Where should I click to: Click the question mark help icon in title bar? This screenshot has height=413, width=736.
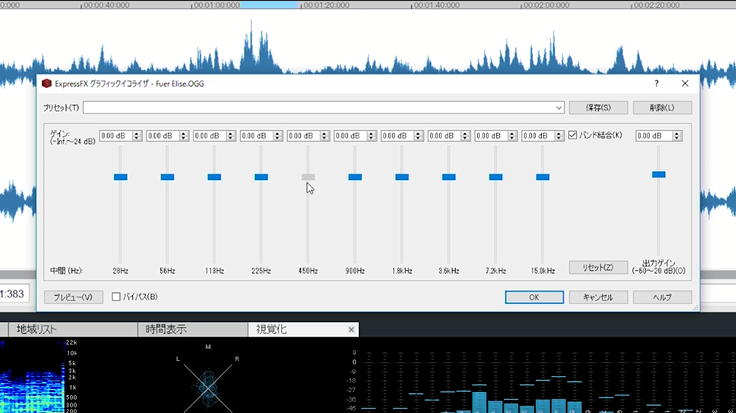656,84
